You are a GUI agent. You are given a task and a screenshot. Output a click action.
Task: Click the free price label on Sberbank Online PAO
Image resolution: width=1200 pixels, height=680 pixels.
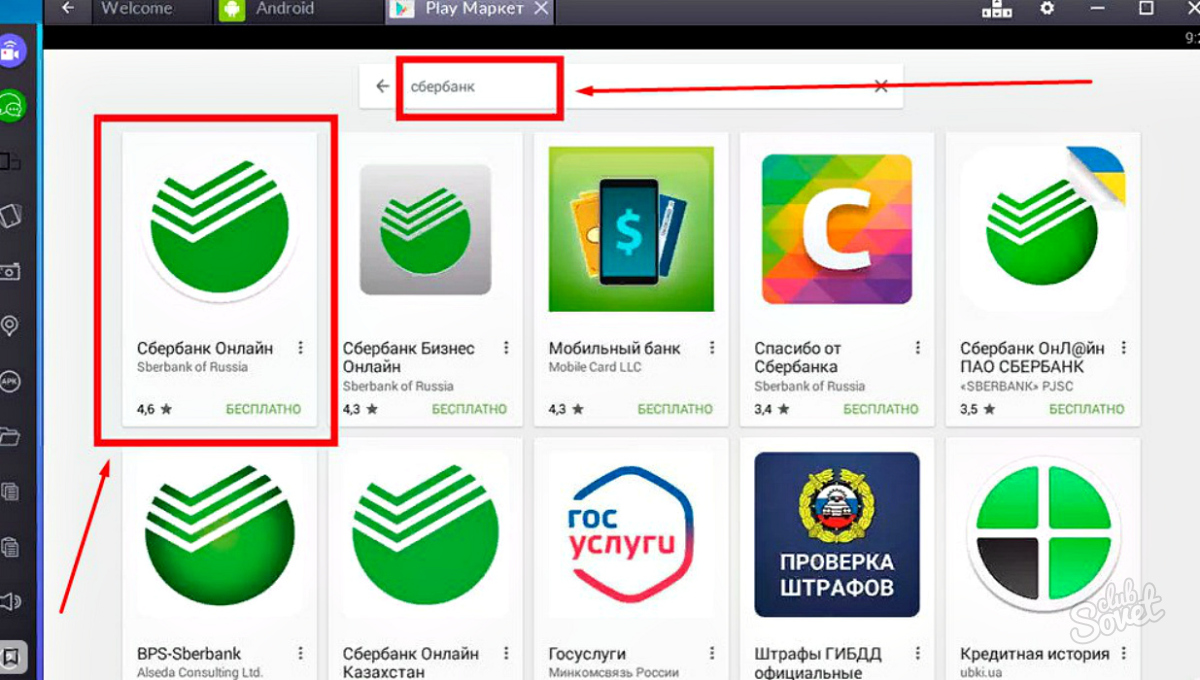(1086, 409)
